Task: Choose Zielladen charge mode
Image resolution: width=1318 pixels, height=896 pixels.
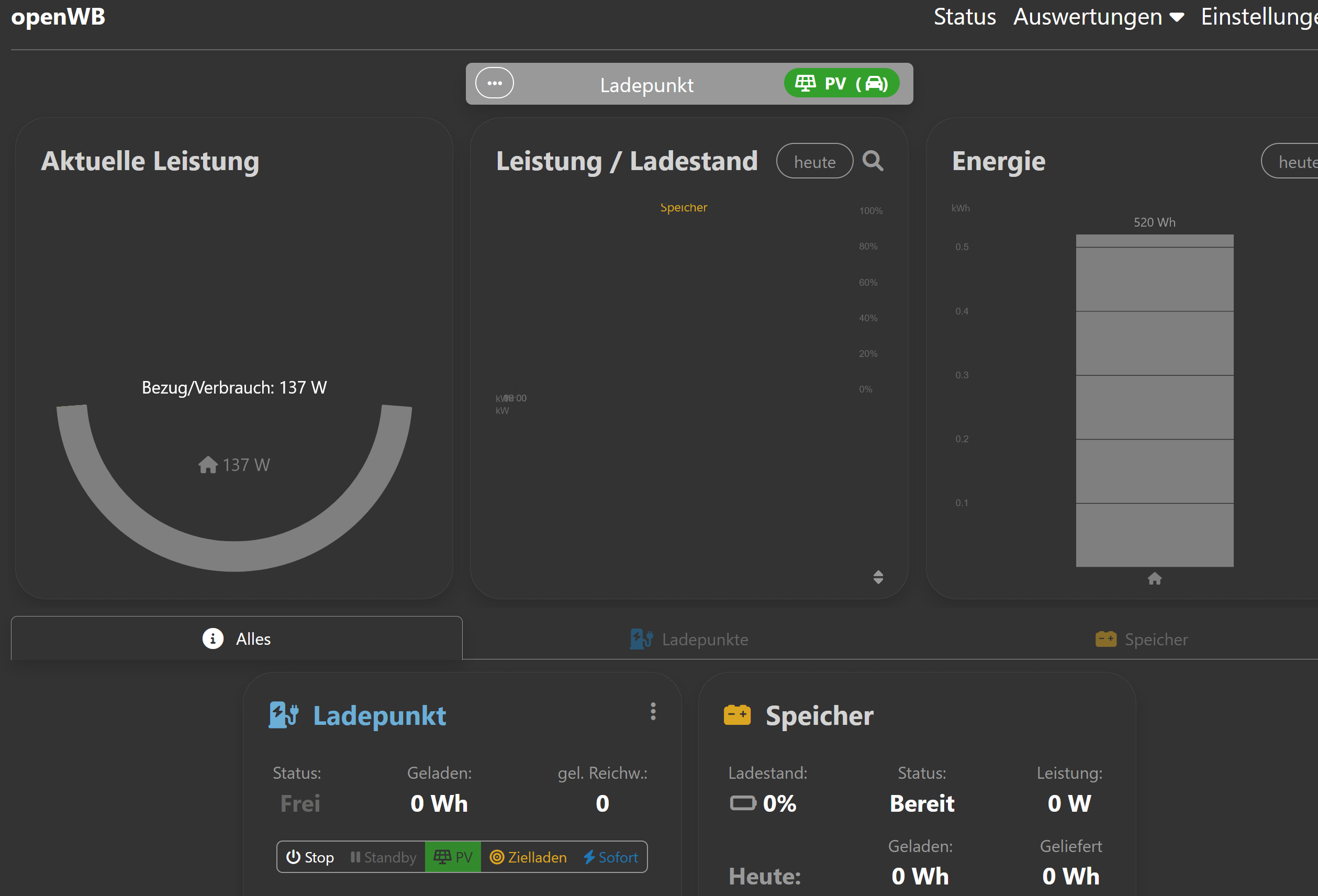Action: point(528,857)
